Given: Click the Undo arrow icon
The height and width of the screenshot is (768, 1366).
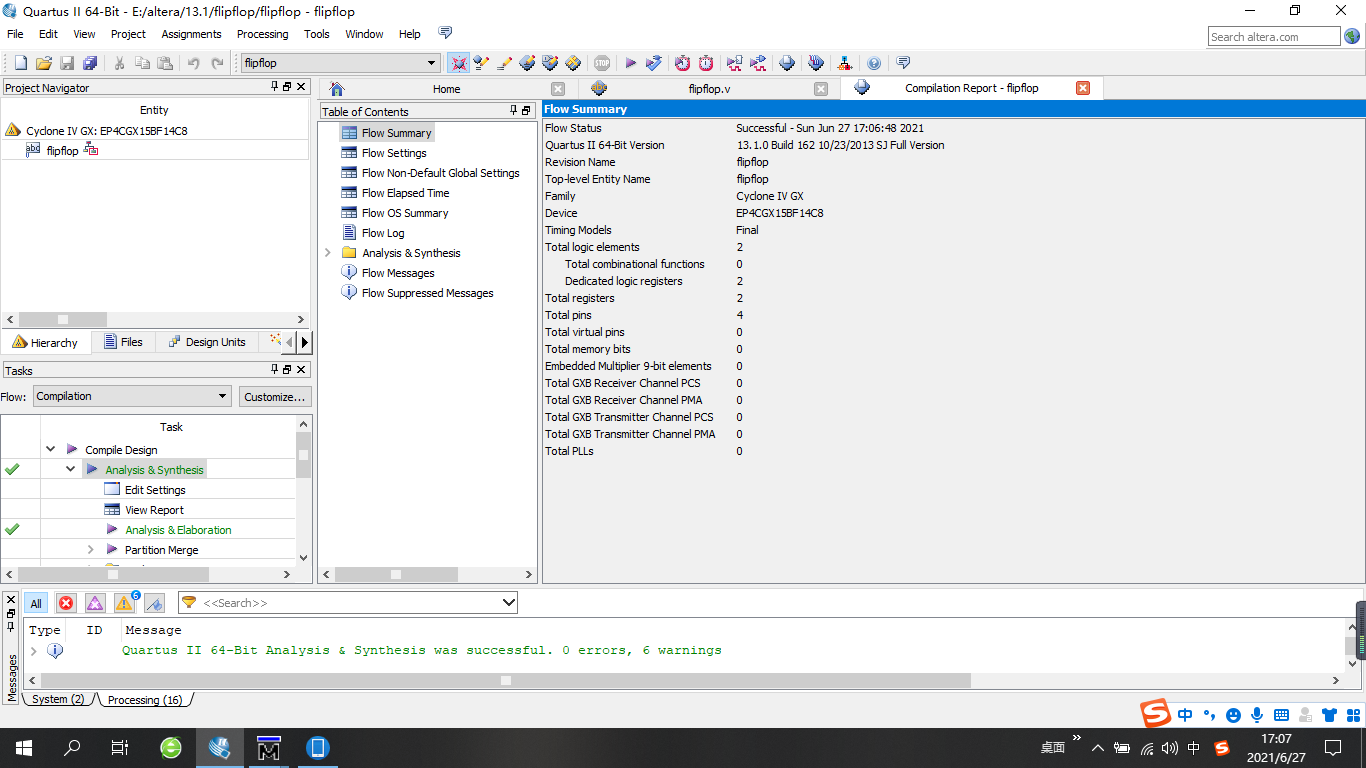Looking at the screenshot, I should pos(194,63).
